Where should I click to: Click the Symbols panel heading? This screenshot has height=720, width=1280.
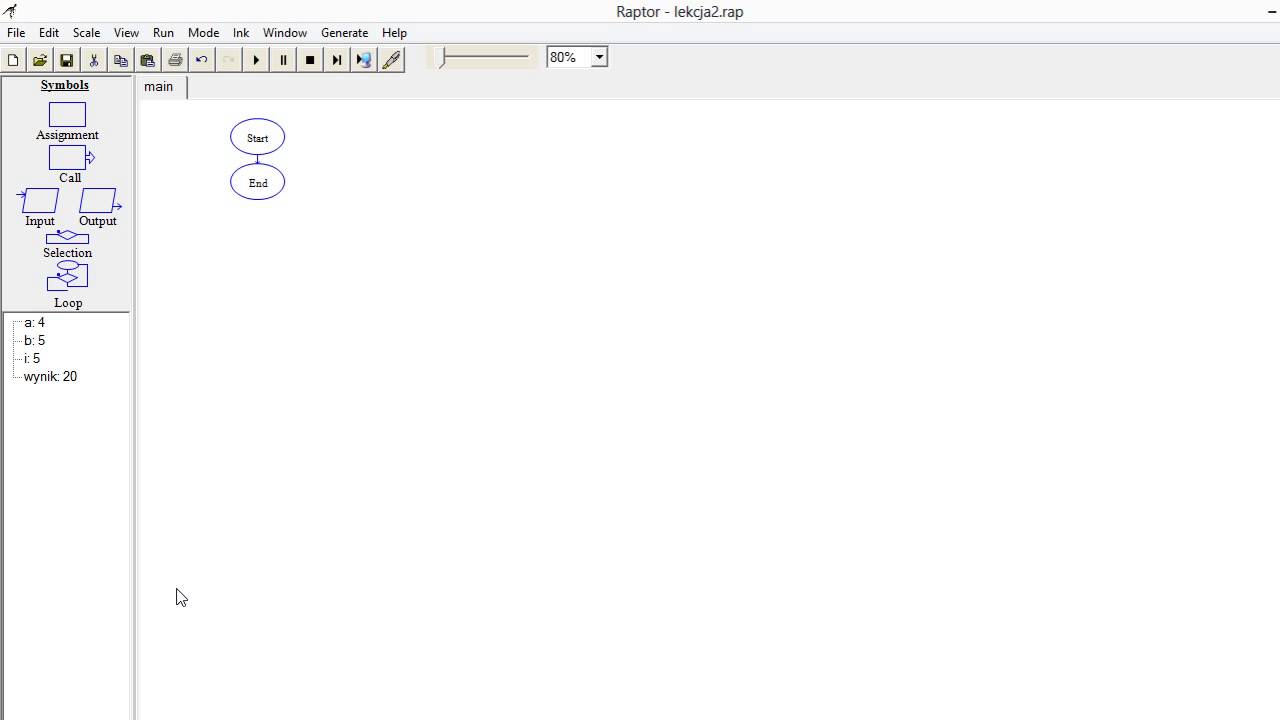[65, 85]
